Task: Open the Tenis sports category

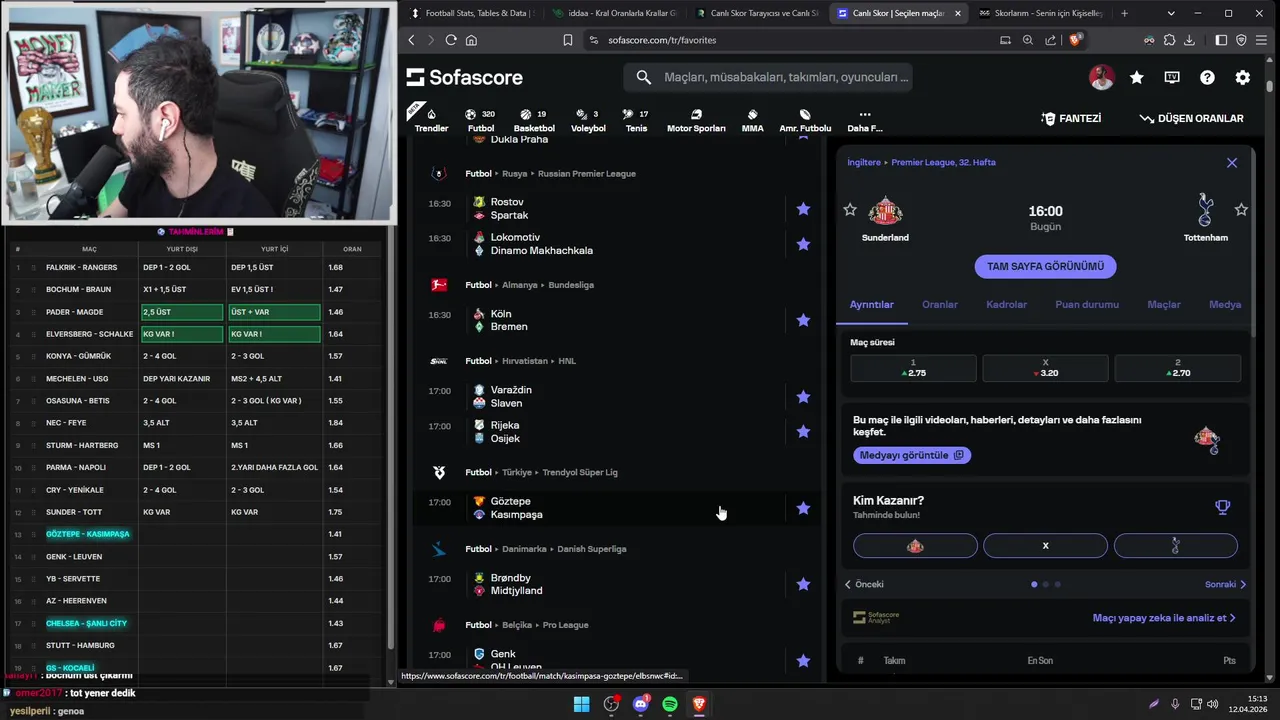Action: click(636, 120)
